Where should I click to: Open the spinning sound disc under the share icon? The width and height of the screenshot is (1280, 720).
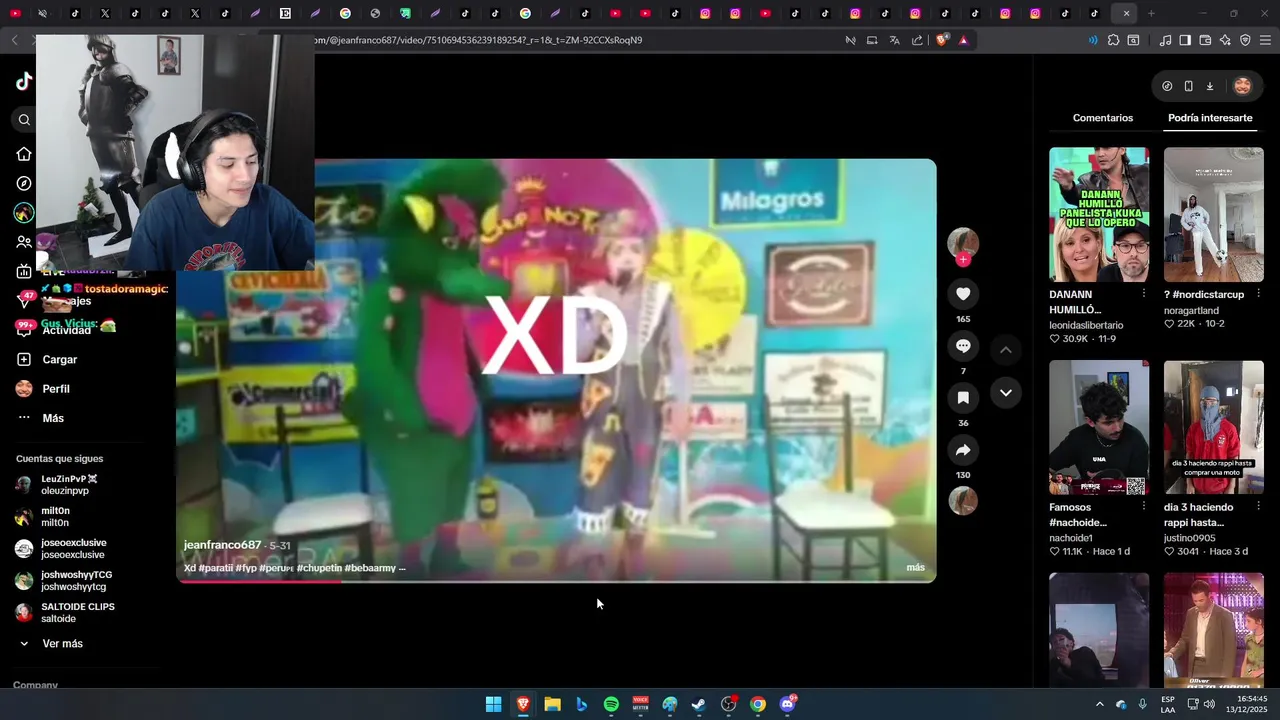click(963, 501)
